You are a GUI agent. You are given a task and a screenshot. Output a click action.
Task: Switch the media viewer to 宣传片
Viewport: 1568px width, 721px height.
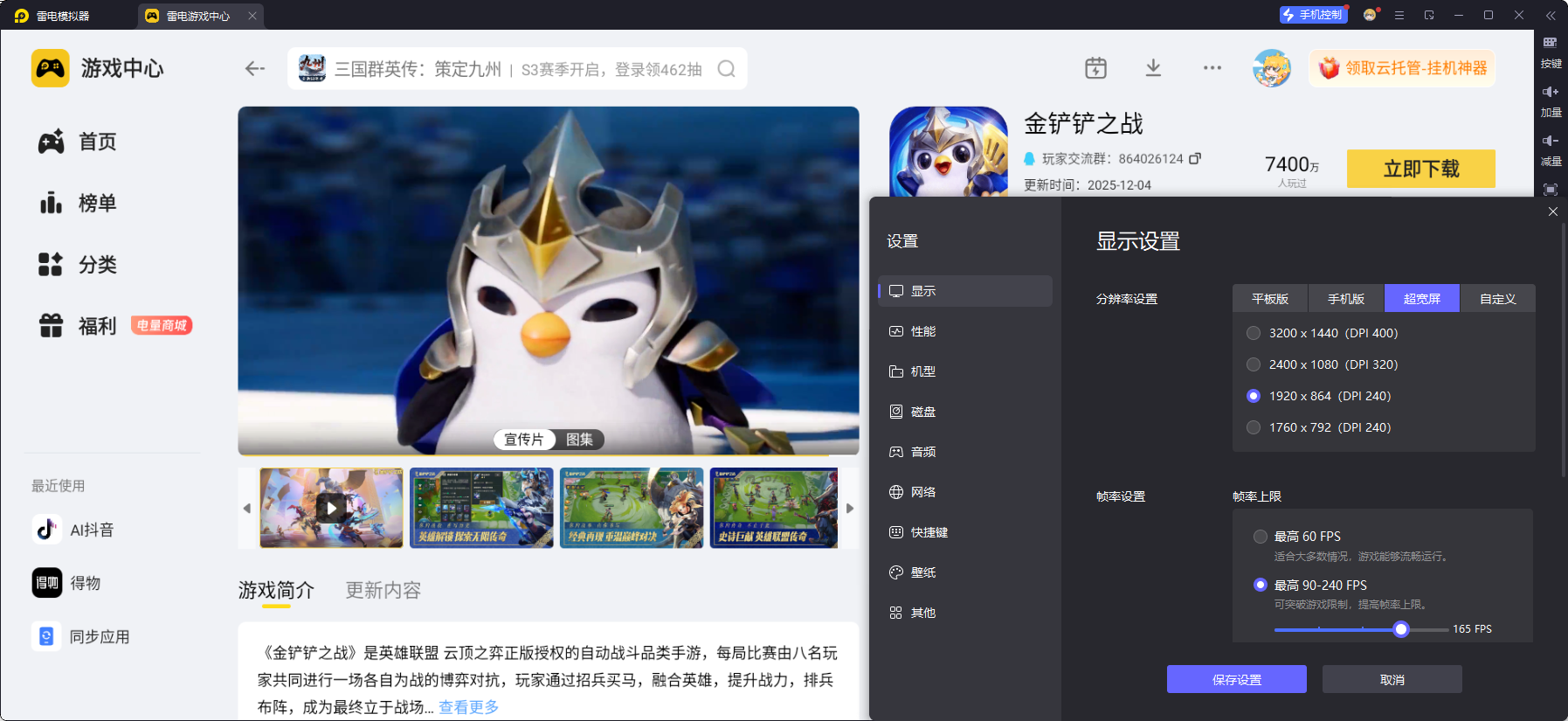coord(524,440)
